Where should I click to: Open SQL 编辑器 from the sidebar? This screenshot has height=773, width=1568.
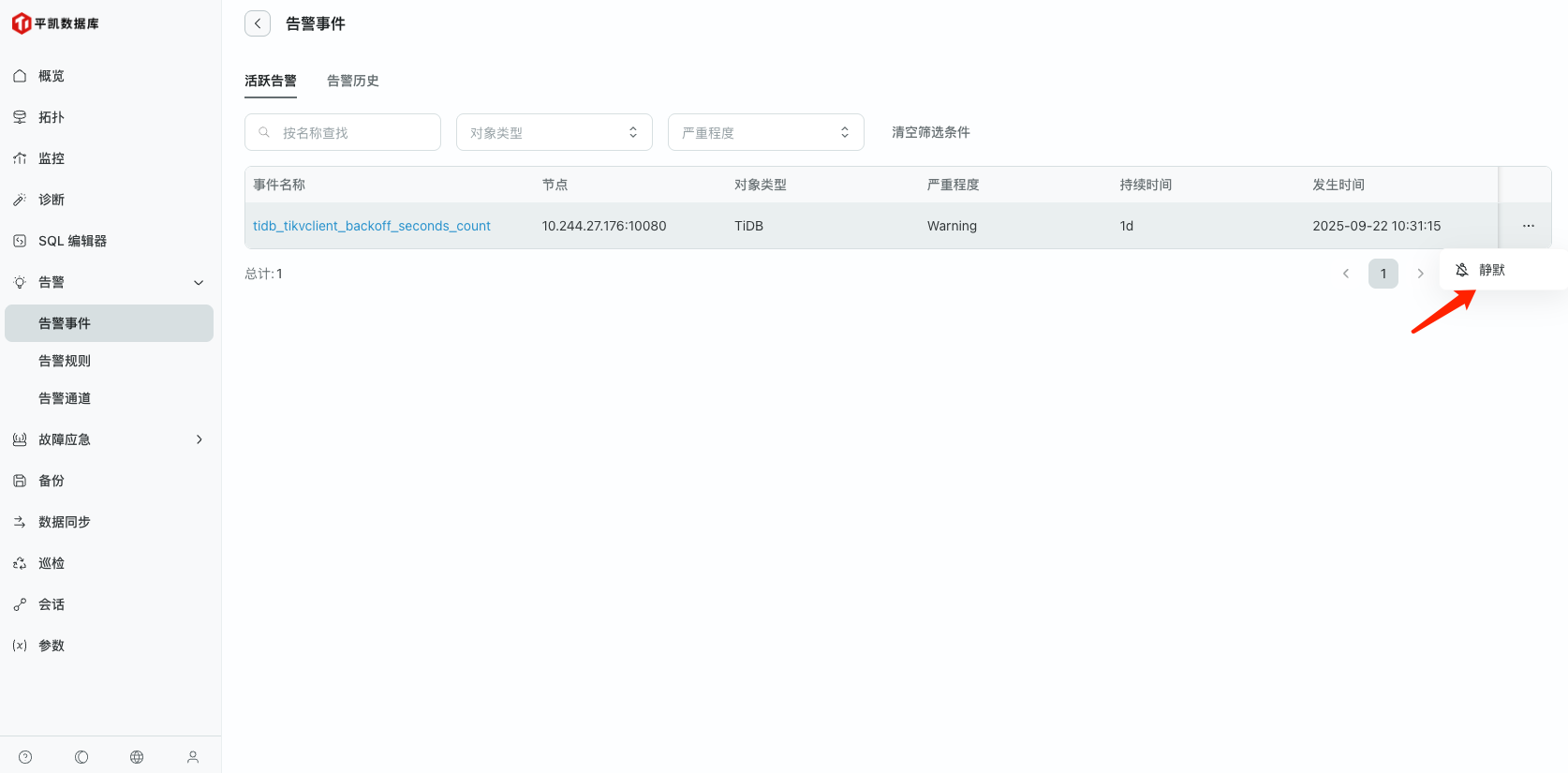point(72,241)
